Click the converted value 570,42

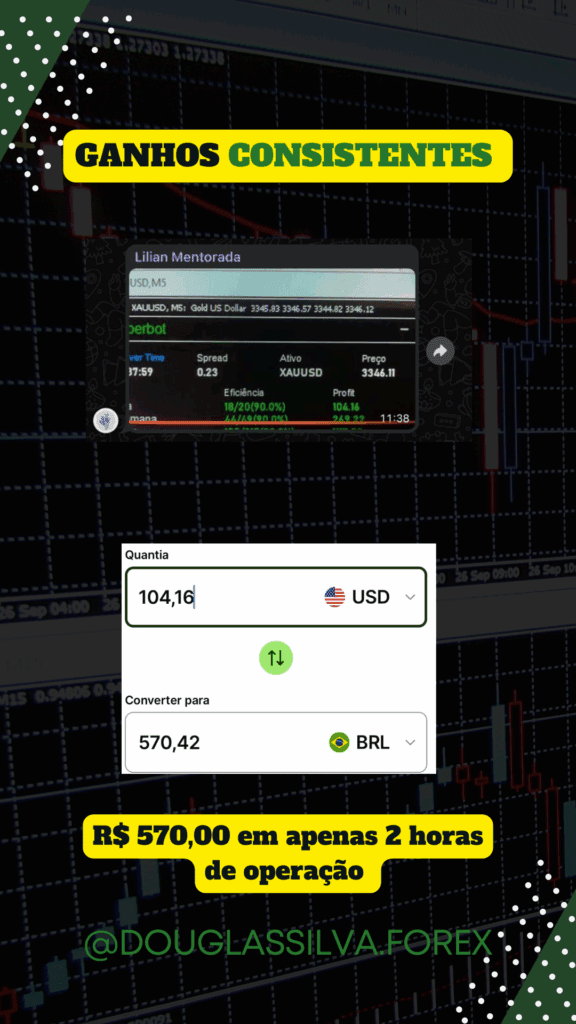[170, 743]
